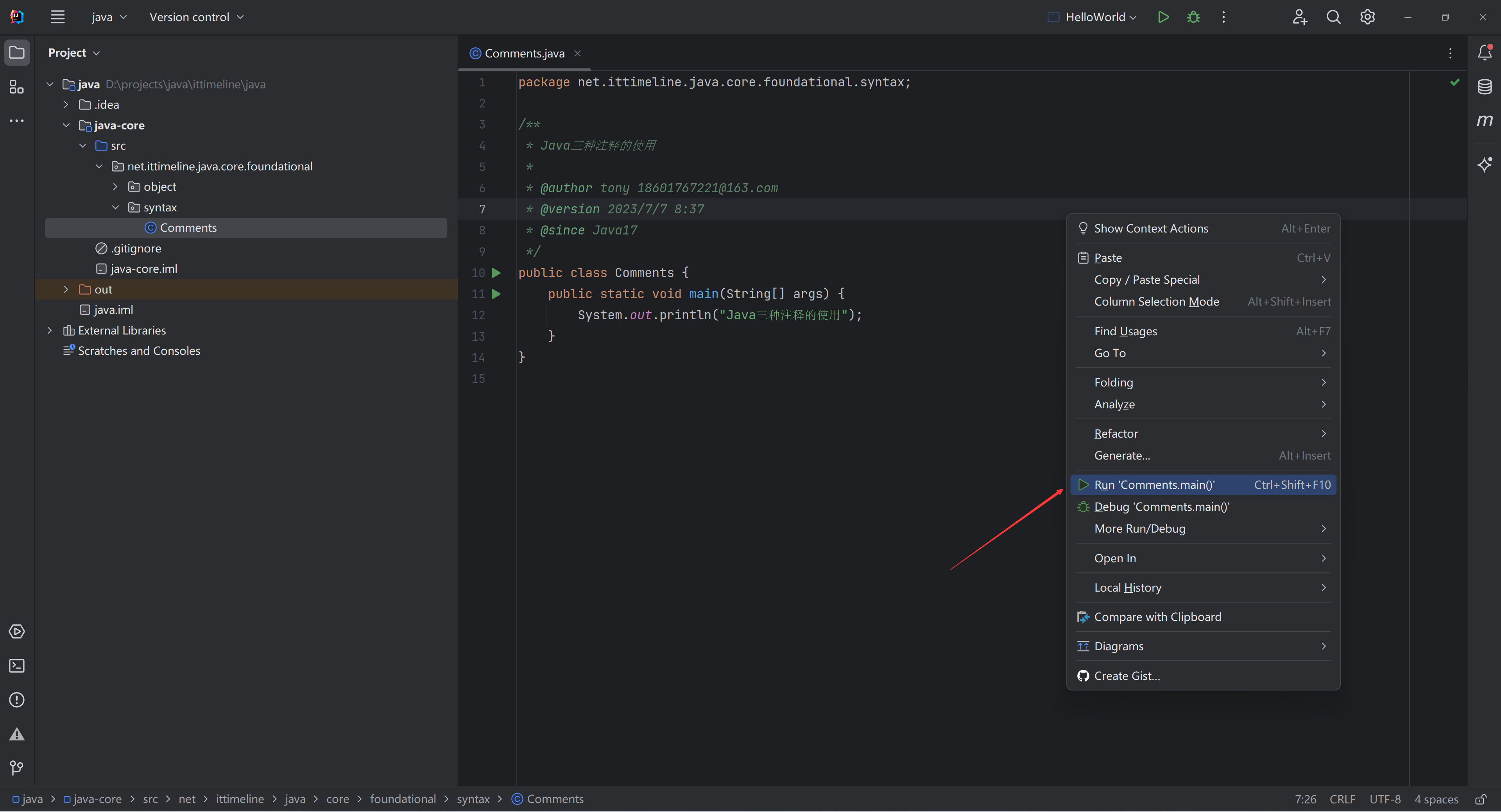Select Run 'Comments.main()' in context menu
This screenshot has width=1501, height=812.
[x=1203, y=485]
